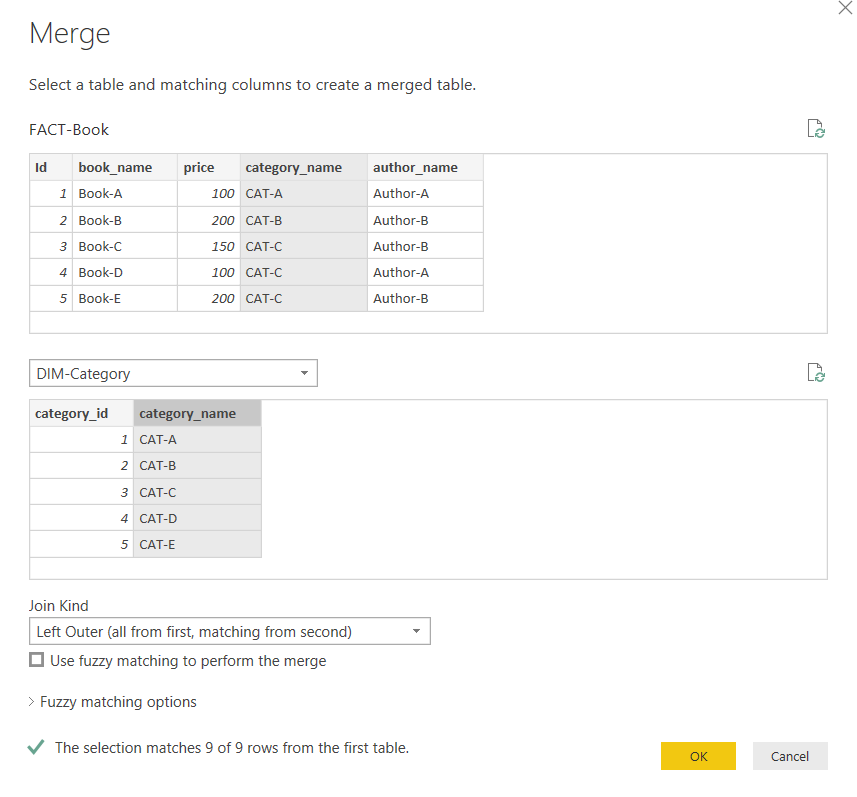Image resolution: width=857 pixels, height=797 pixels.
Task: Click the green match status checkmark
Action: click(x=36, y=747)
